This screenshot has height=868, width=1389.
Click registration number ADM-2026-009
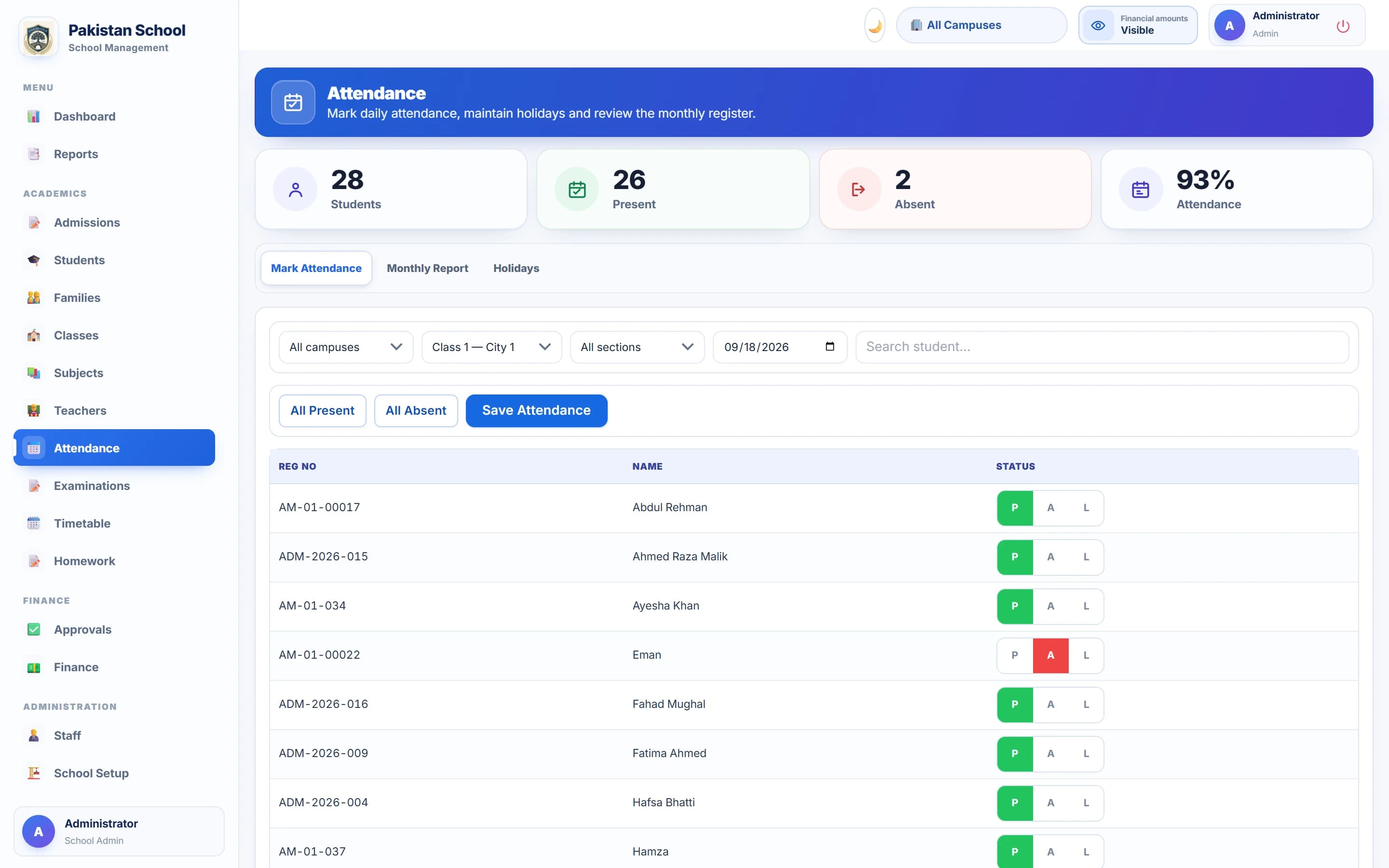click(x=323, y=753)
